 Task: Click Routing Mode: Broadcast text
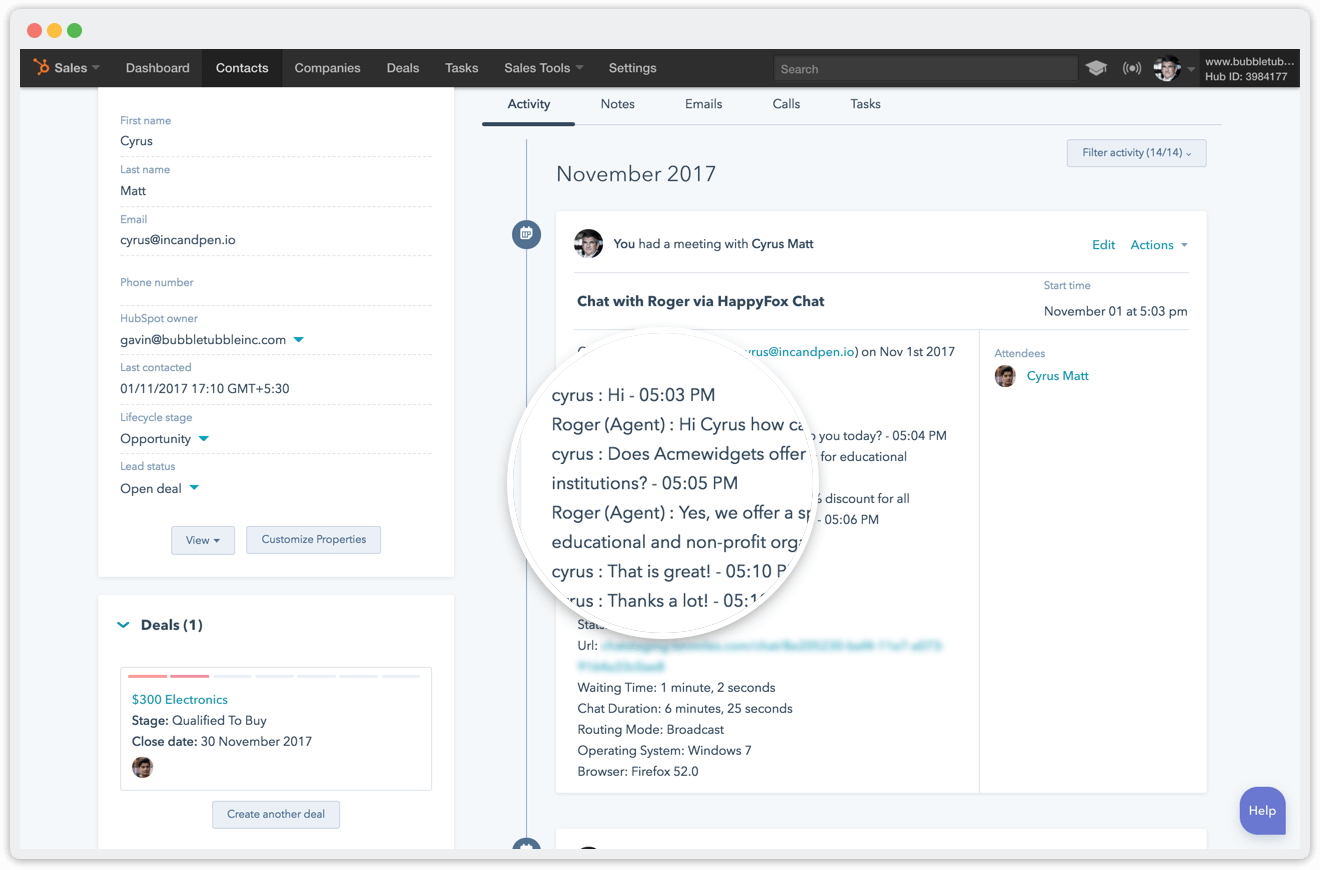click(x=651, y=730)
